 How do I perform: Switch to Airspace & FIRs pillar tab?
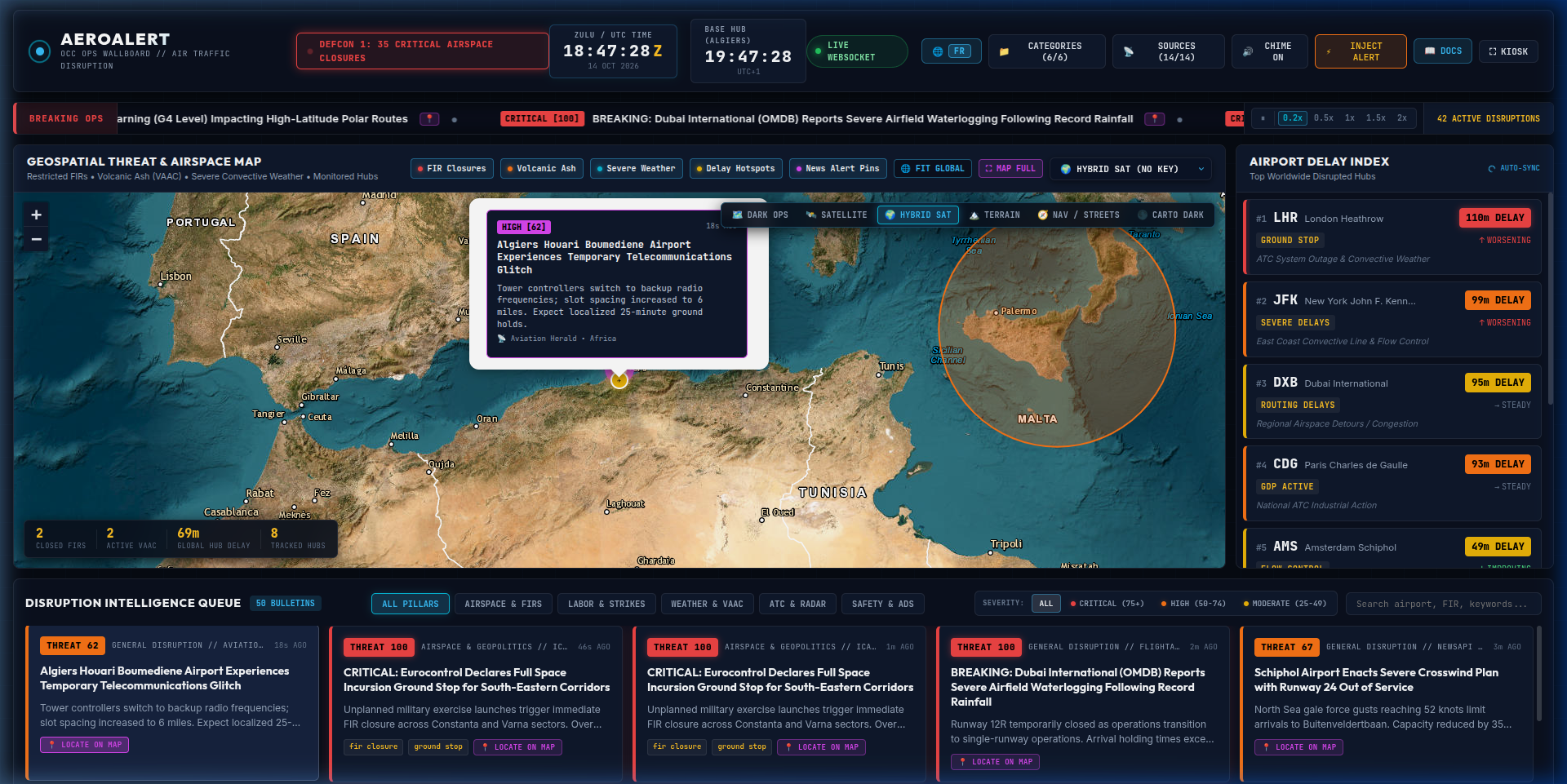(503, 605)
